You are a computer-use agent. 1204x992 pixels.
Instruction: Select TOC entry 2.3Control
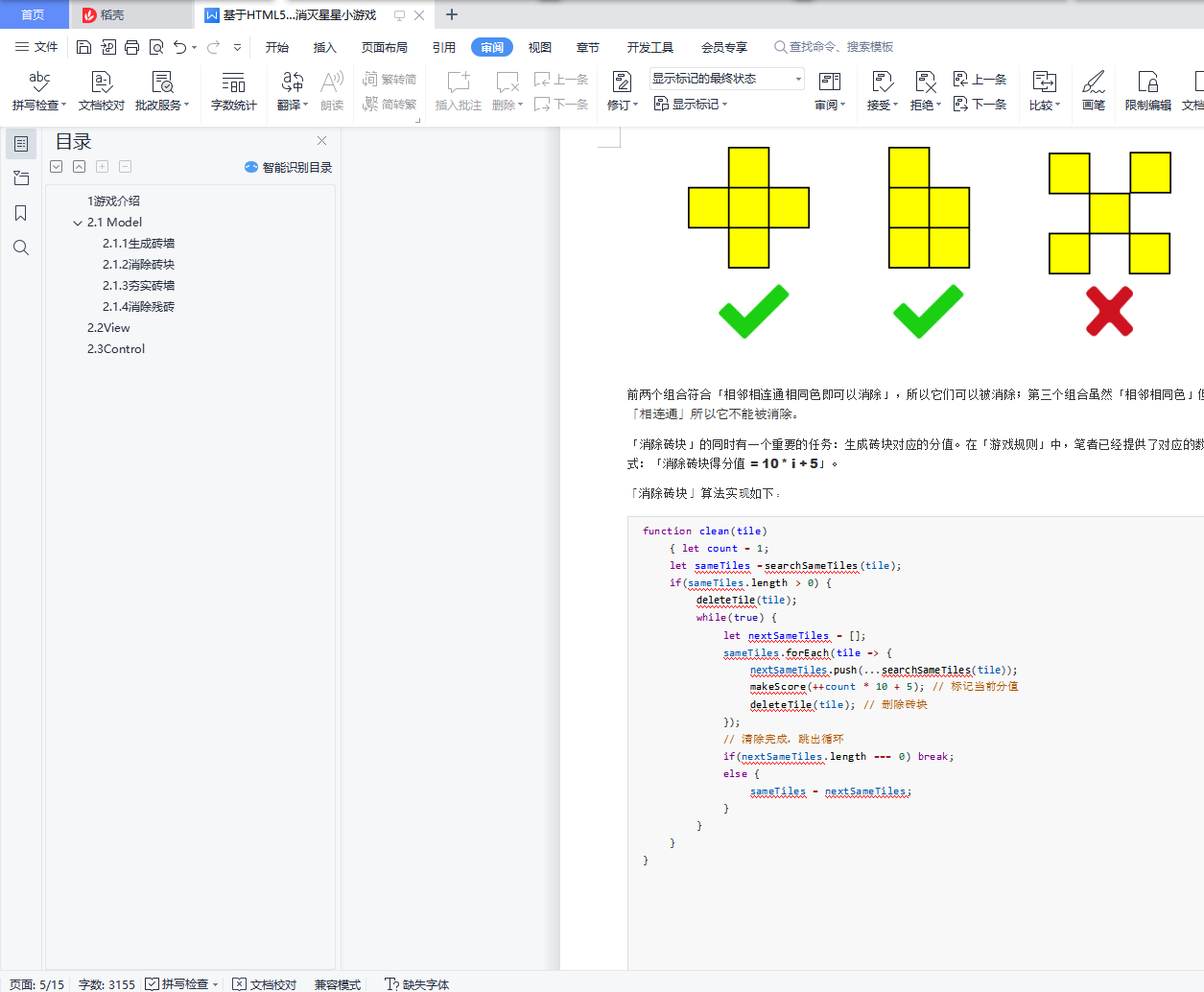116,349
